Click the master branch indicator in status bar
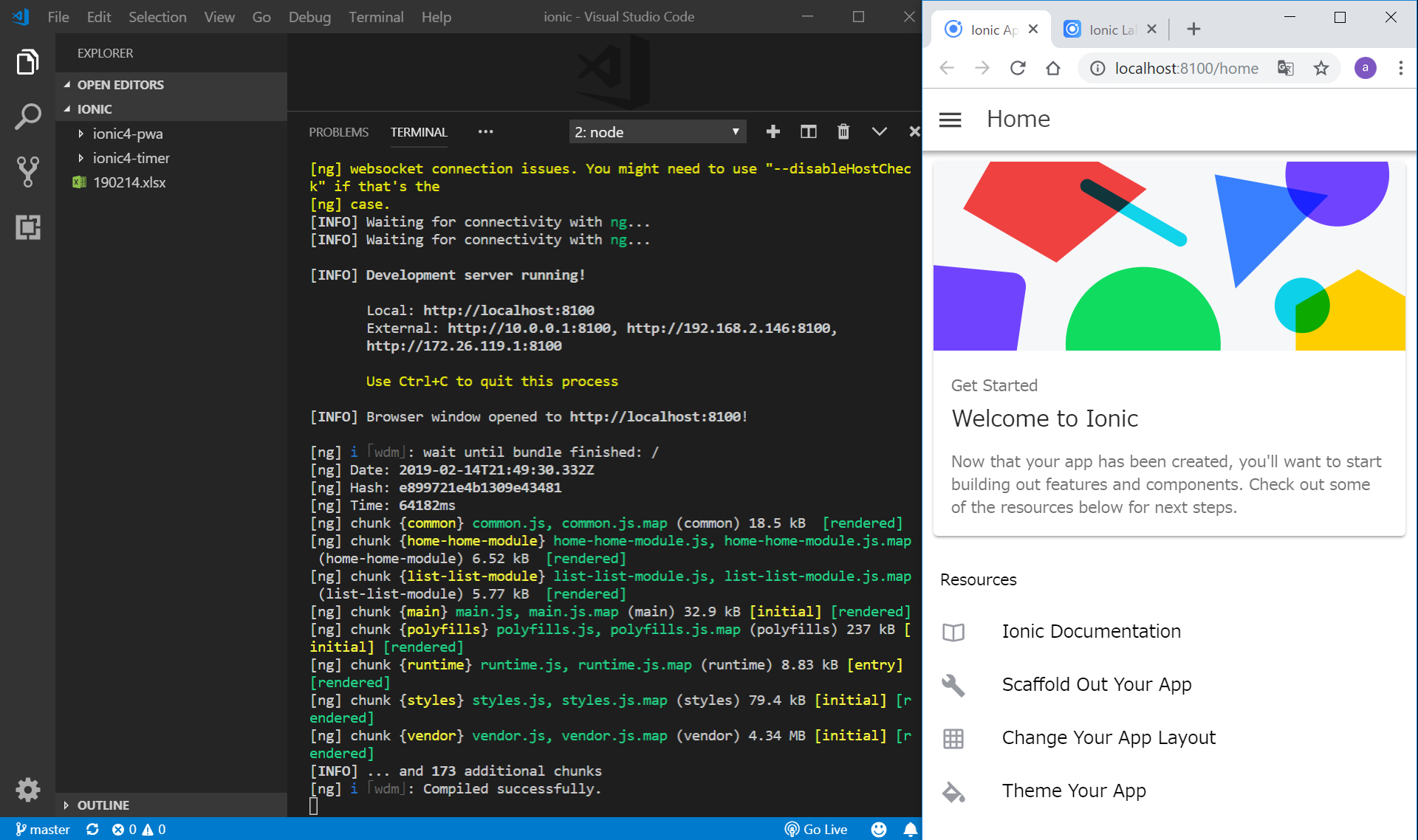The width and height of the screenshot is (1418, 840). click(43, 829)
